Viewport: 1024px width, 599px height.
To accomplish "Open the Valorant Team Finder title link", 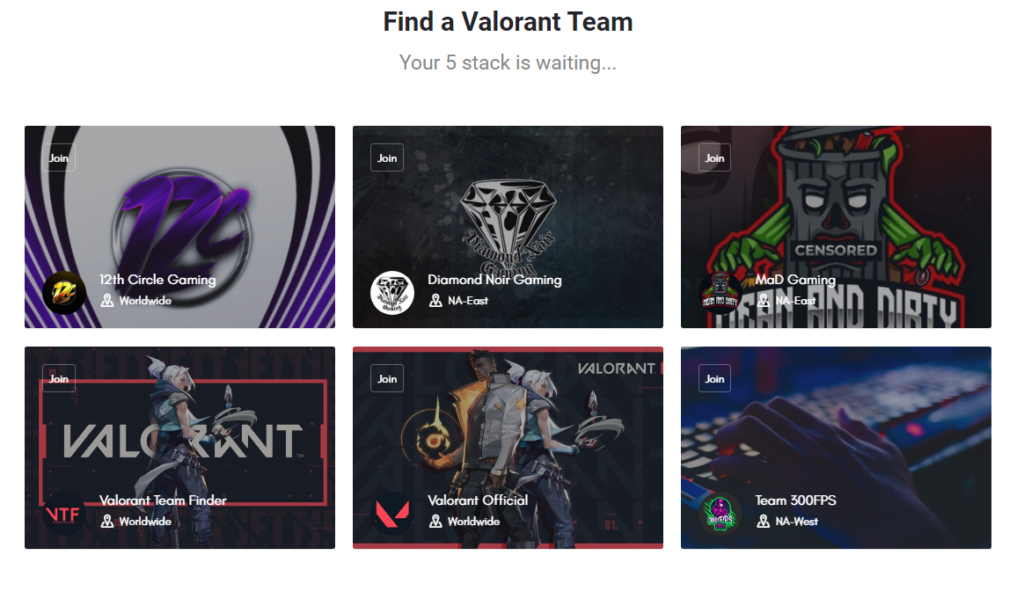I will click(x=163, y=500).
